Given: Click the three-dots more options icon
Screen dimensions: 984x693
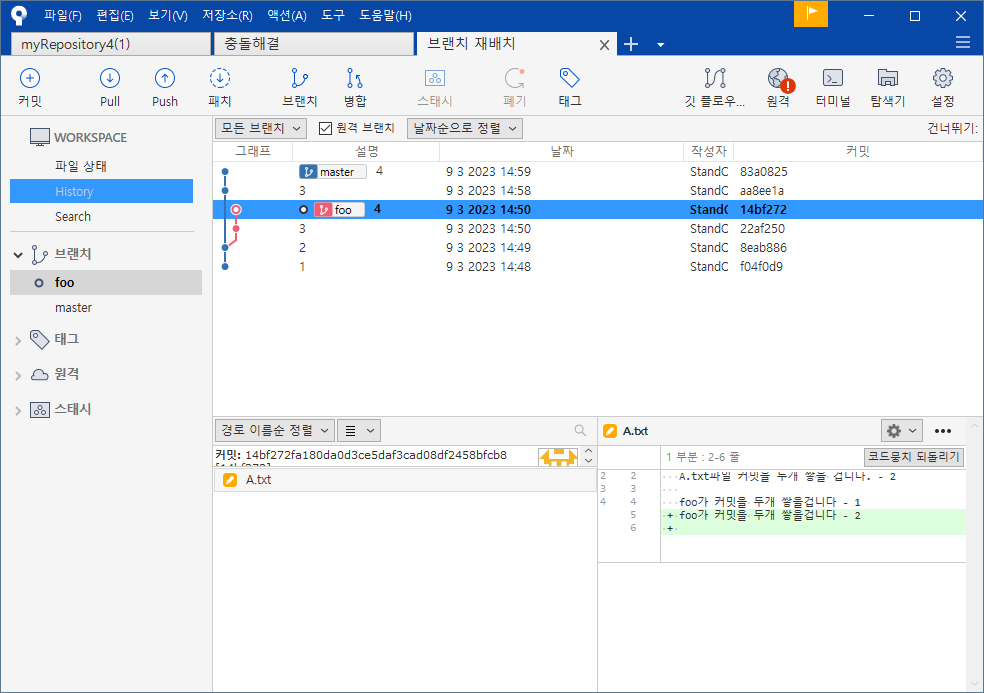Looking at the screenshot, I should pos(943,431).
